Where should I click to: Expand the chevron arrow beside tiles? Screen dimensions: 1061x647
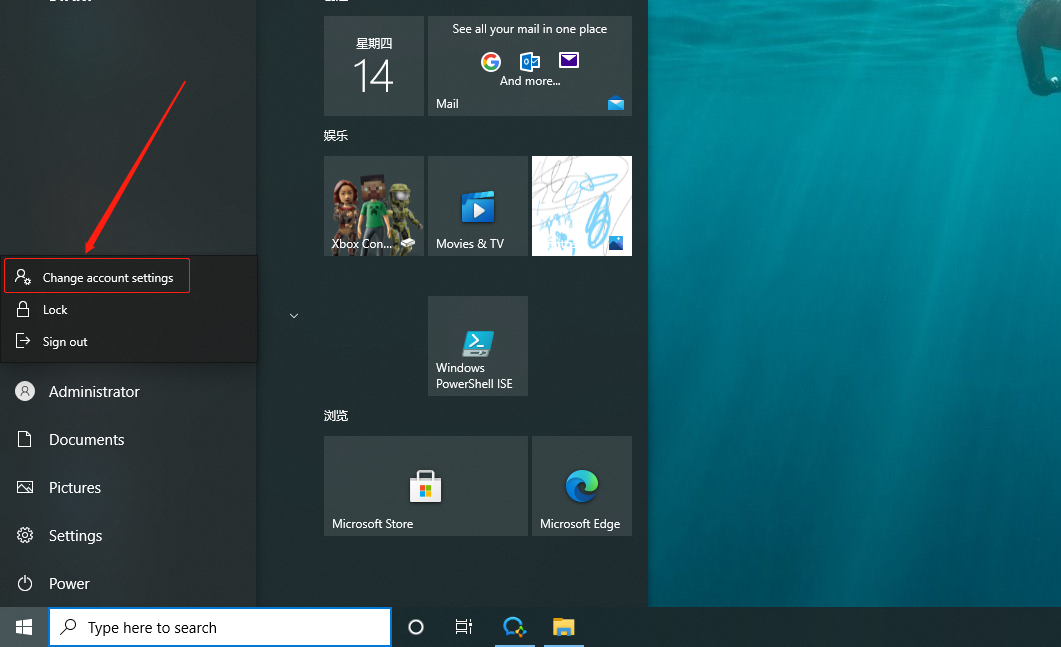pos(294,315)
